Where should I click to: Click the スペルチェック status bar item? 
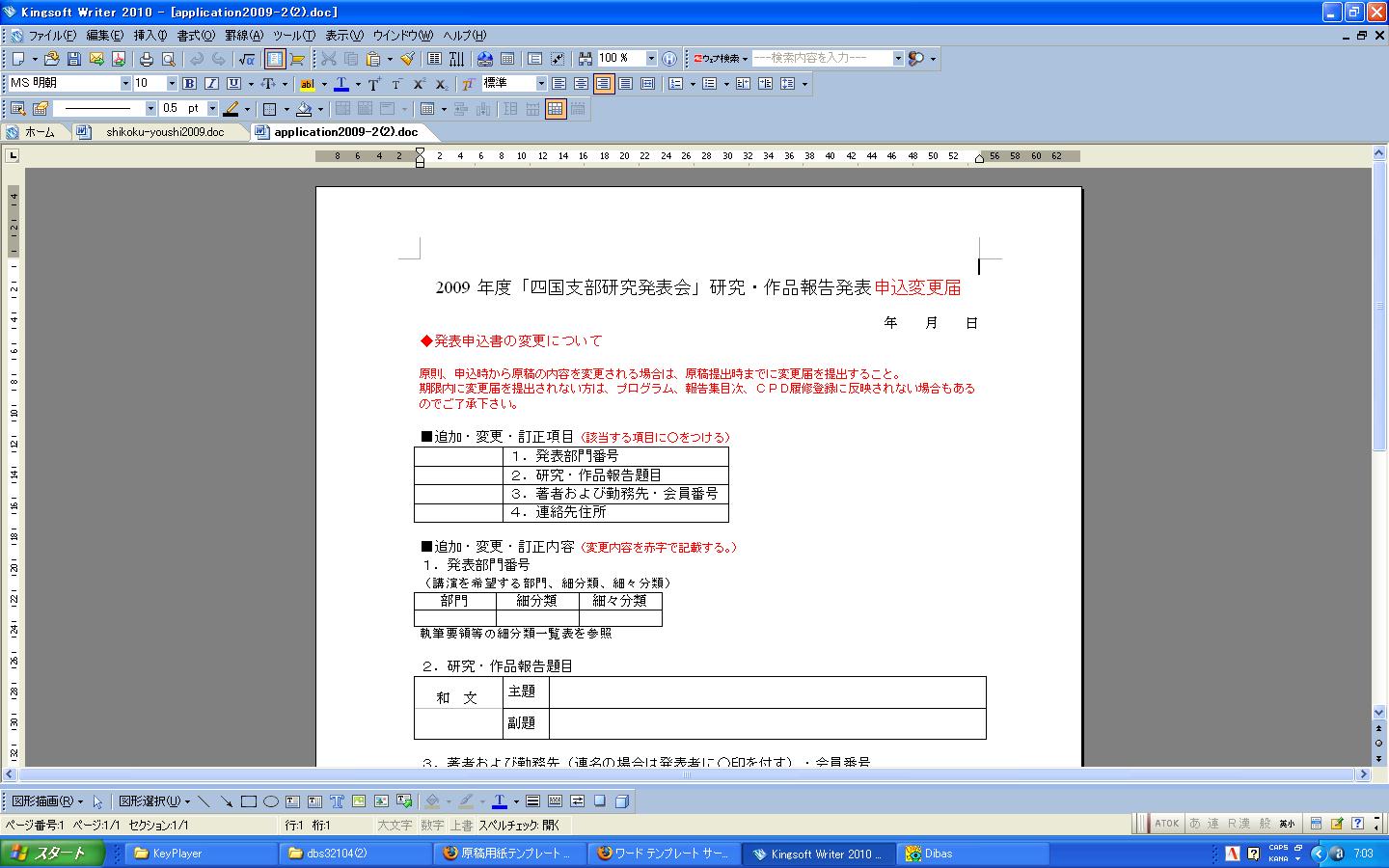(x=519, y=826)
